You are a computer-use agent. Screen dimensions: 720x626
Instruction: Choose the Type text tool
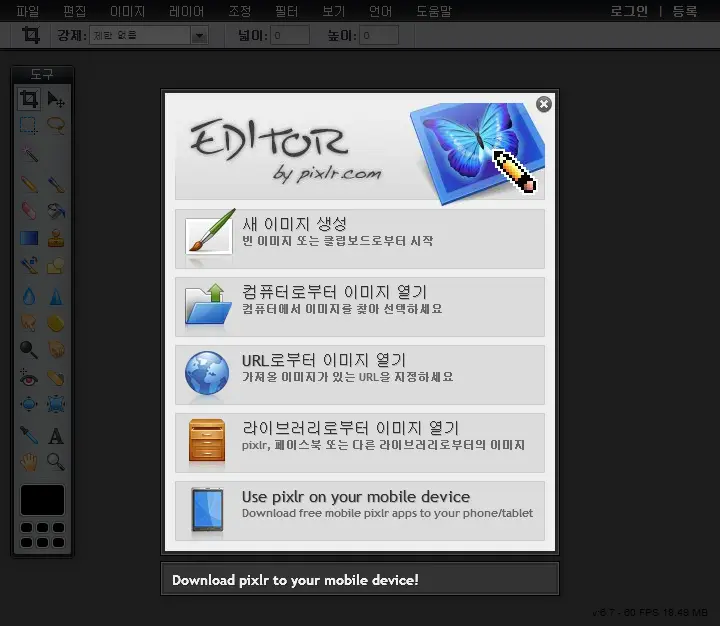coord(56,435)
